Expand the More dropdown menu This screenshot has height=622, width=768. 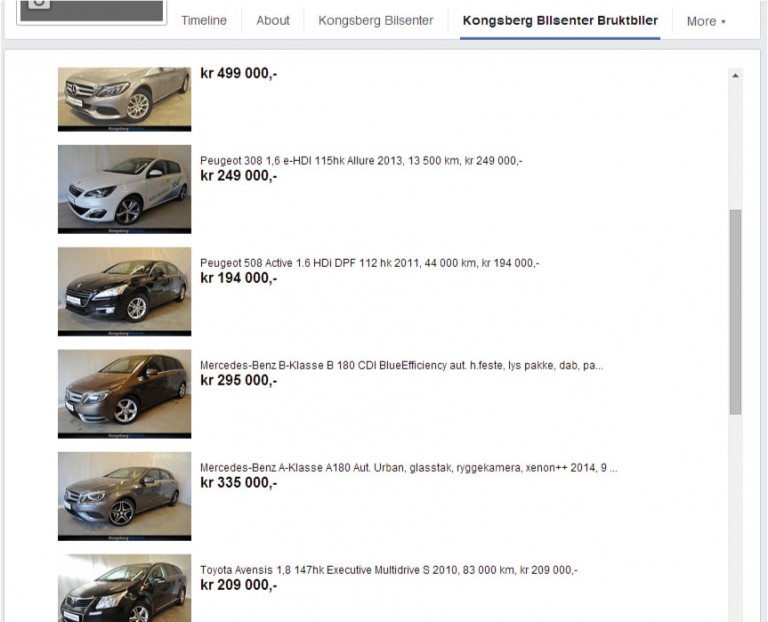[x=705, y=21]
